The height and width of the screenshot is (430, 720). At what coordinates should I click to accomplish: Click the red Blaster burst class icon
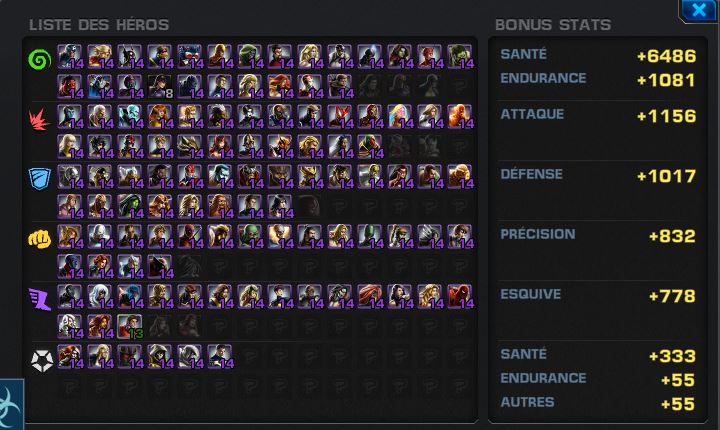[39, 119]
